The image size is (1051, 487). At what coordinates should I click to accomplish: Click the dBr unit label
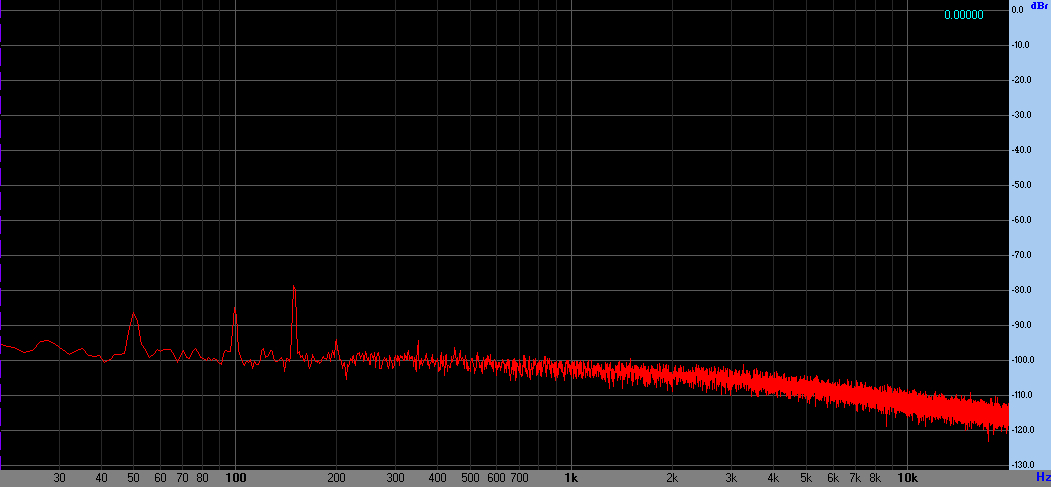point(1038,5)
